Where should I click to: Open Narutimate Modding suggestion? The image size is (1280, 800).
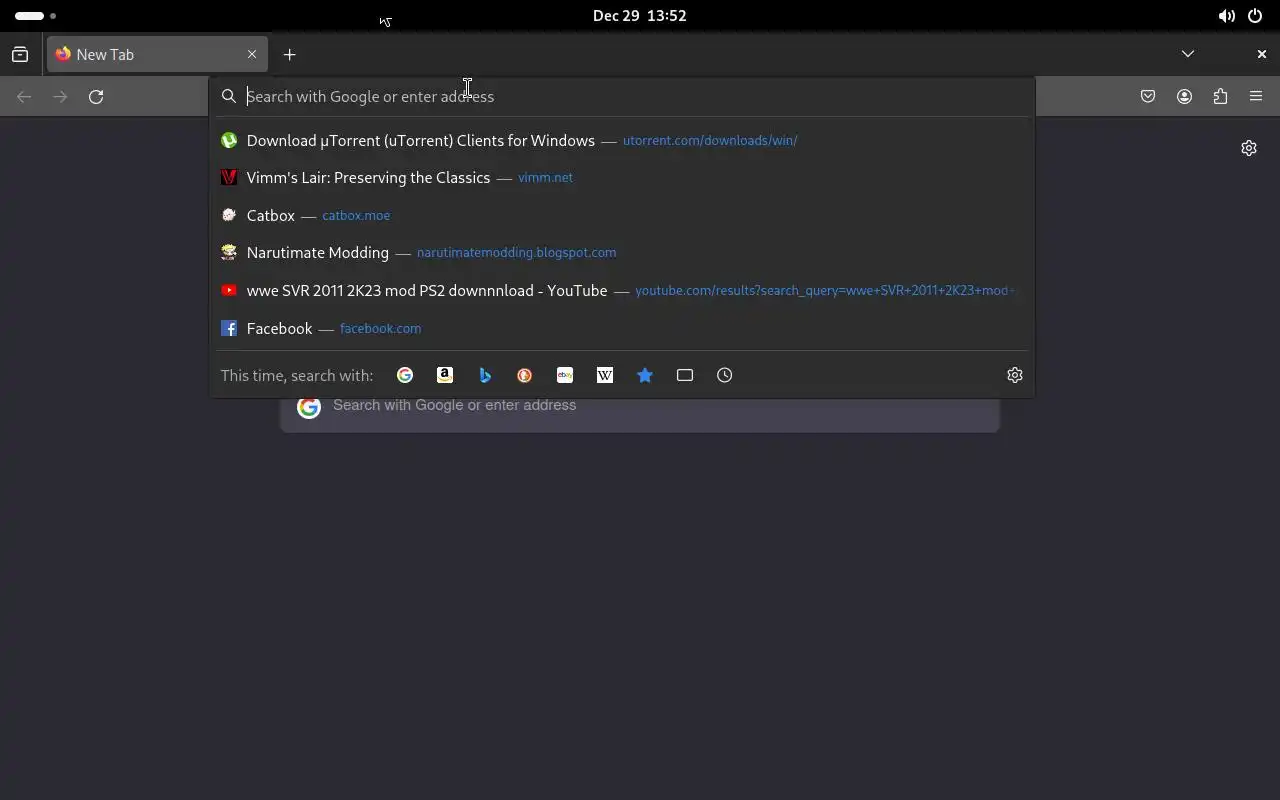coord(622,253)
